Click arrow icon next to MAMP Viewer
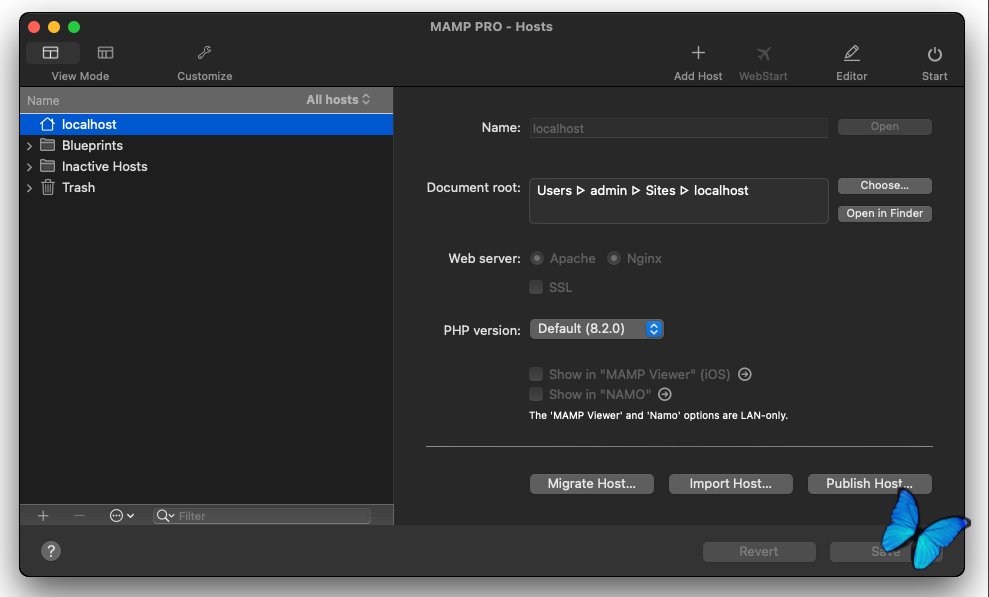This screenshot has width=989, height=597. 744,374
